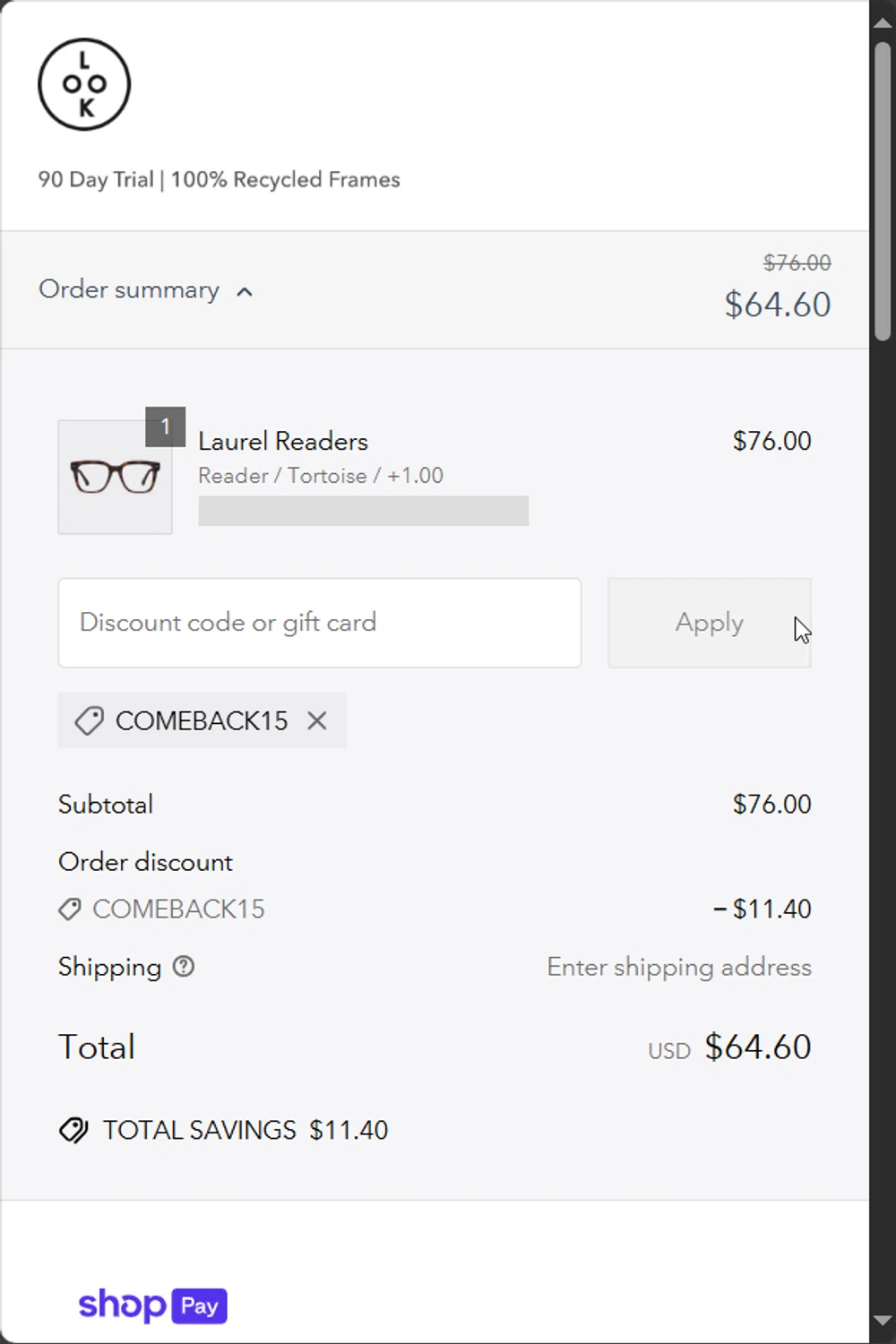
Task: Click the Laurel Readers product name
Action: point(283,441)
